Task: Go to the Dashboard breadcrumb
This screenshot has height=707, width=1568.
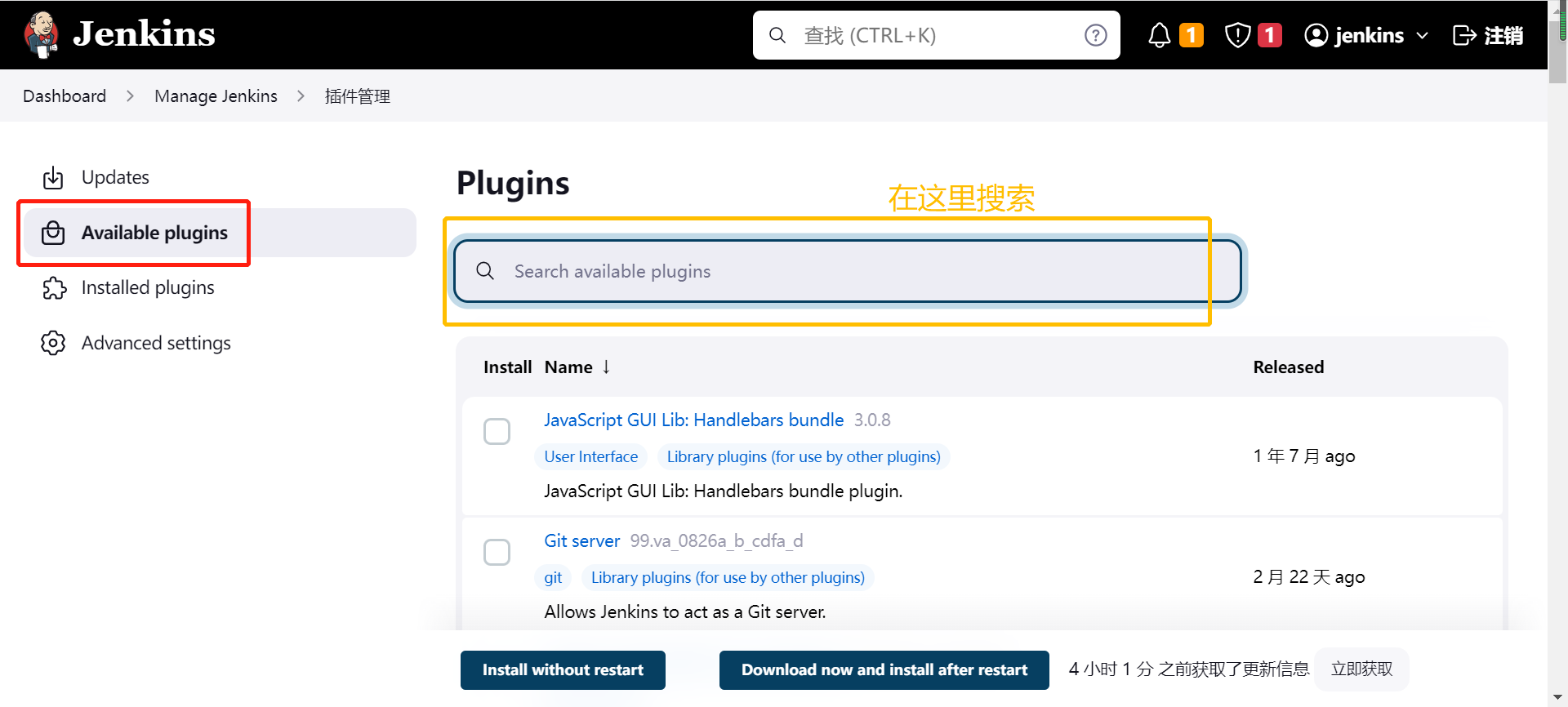Action: pos(65,96)
